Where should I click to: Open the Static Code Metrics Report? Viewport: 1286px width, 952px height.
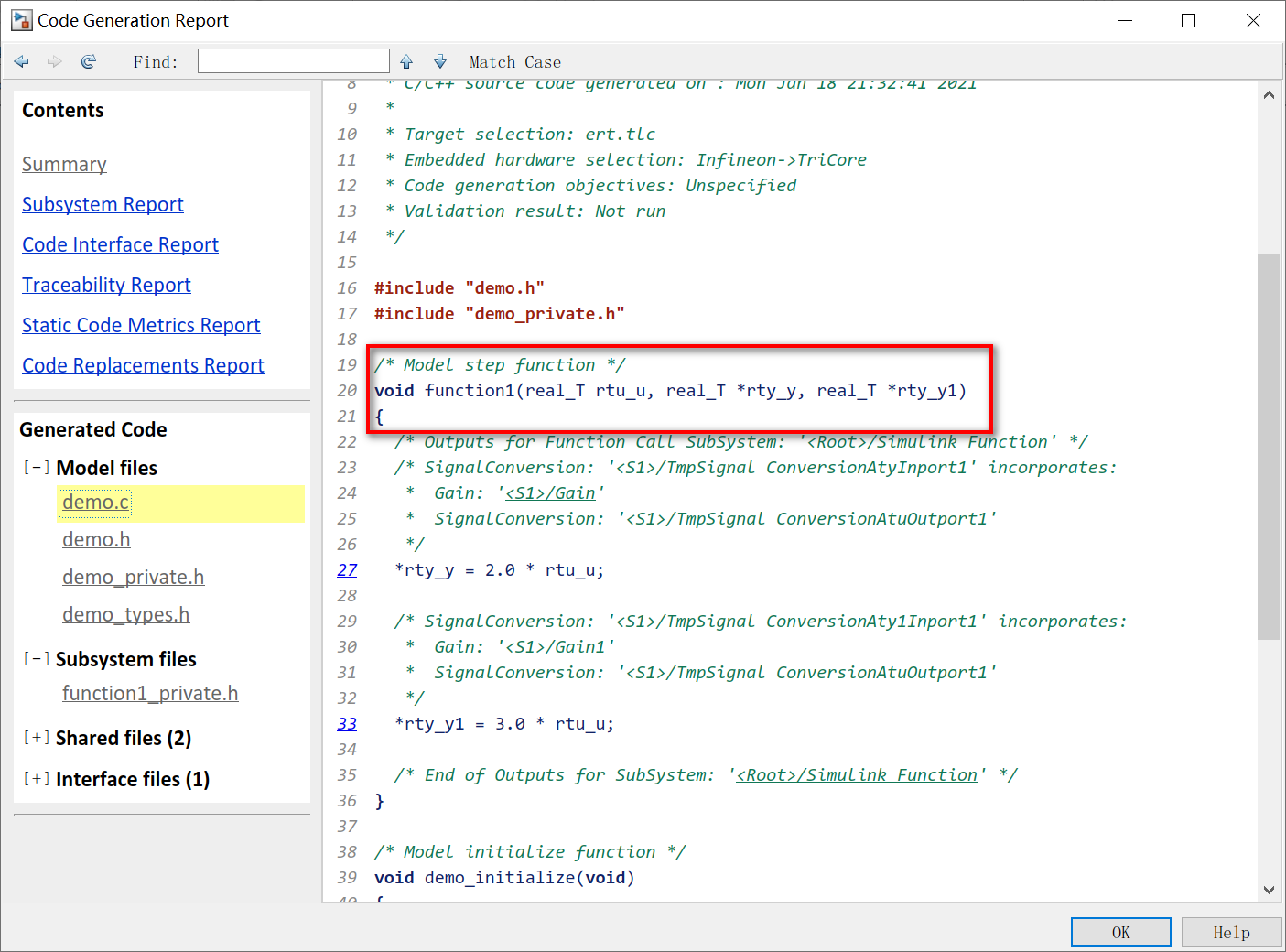(141, 325)
